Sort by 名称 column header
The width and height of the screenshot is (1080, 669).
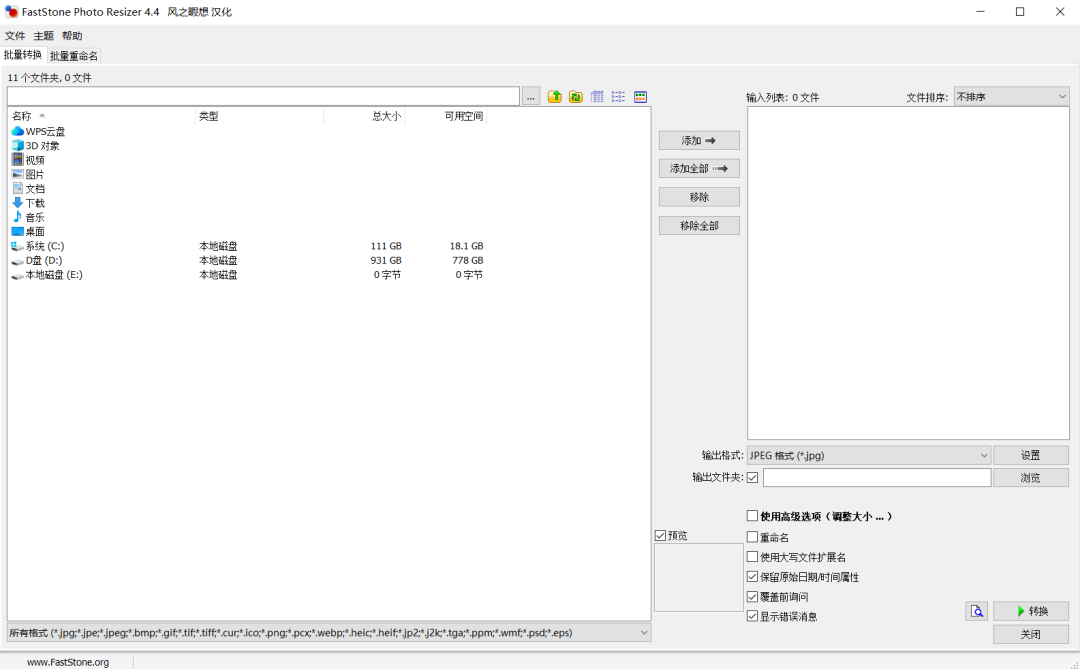102,116
